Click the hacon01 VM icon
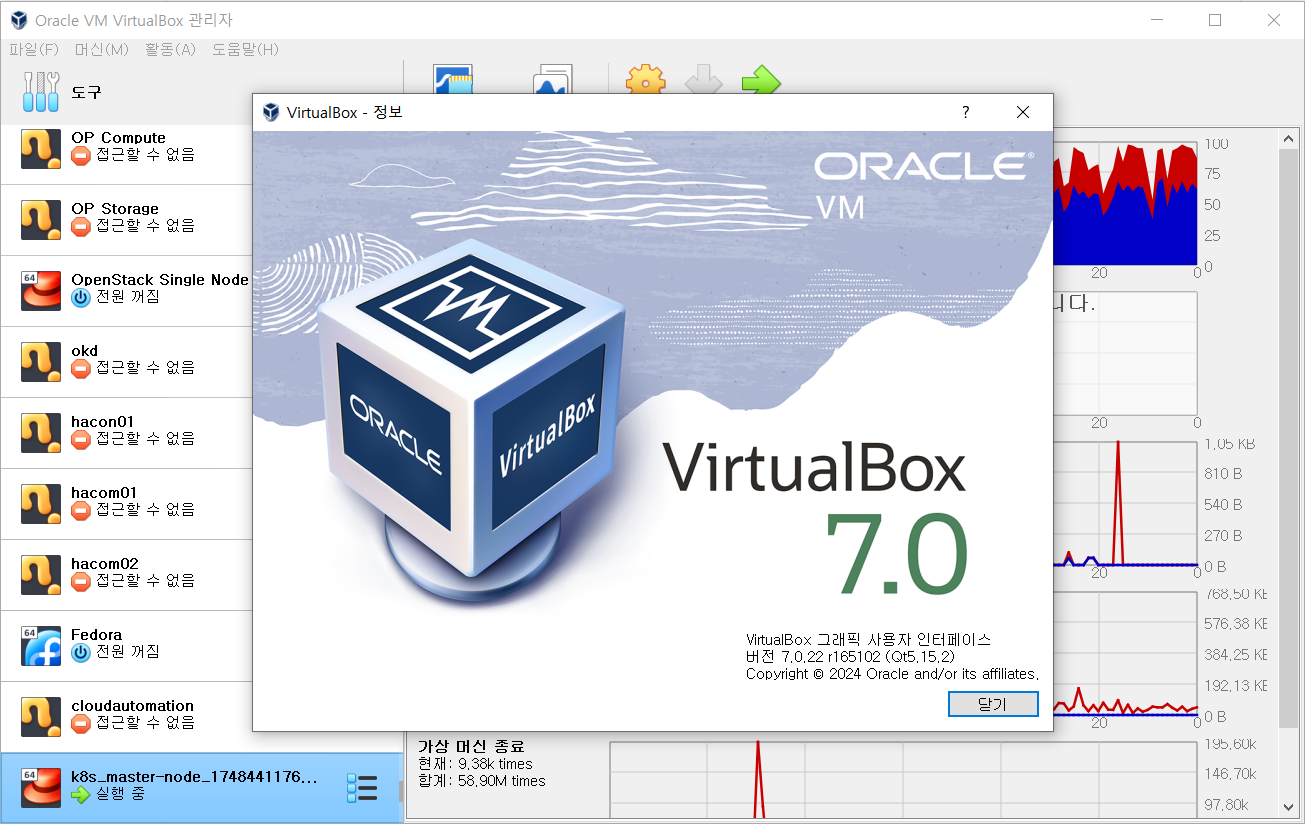The image size is (1305, 824). pos(41,431)
